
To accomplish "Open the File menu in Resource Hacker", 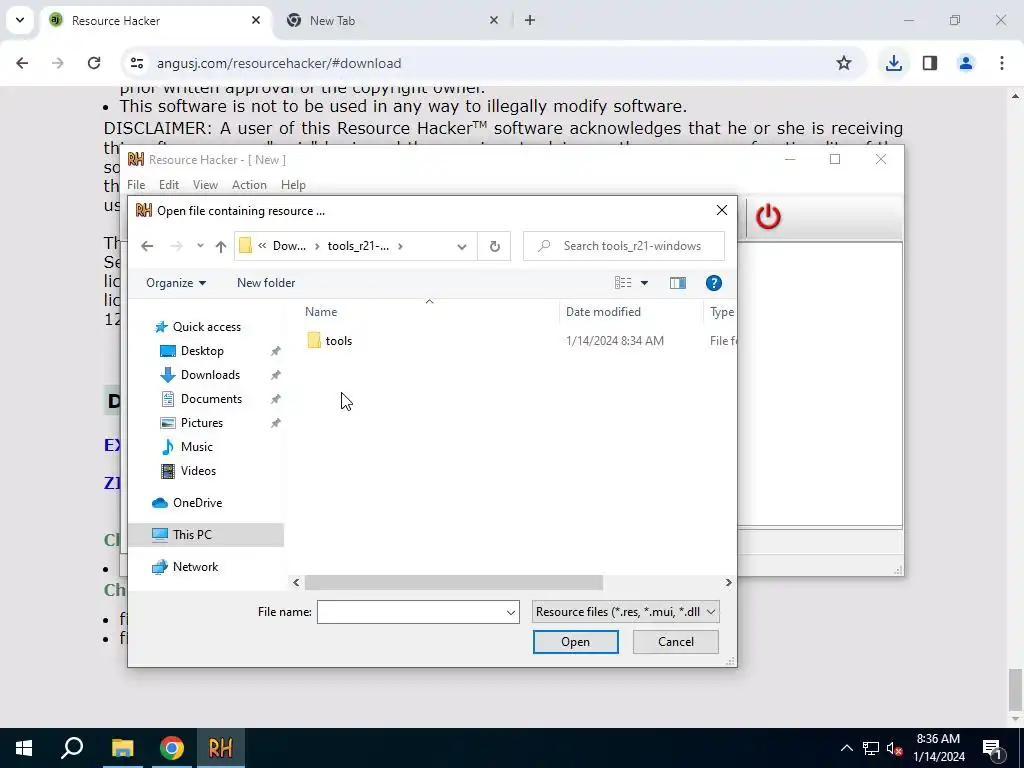I will pos(136,185).
